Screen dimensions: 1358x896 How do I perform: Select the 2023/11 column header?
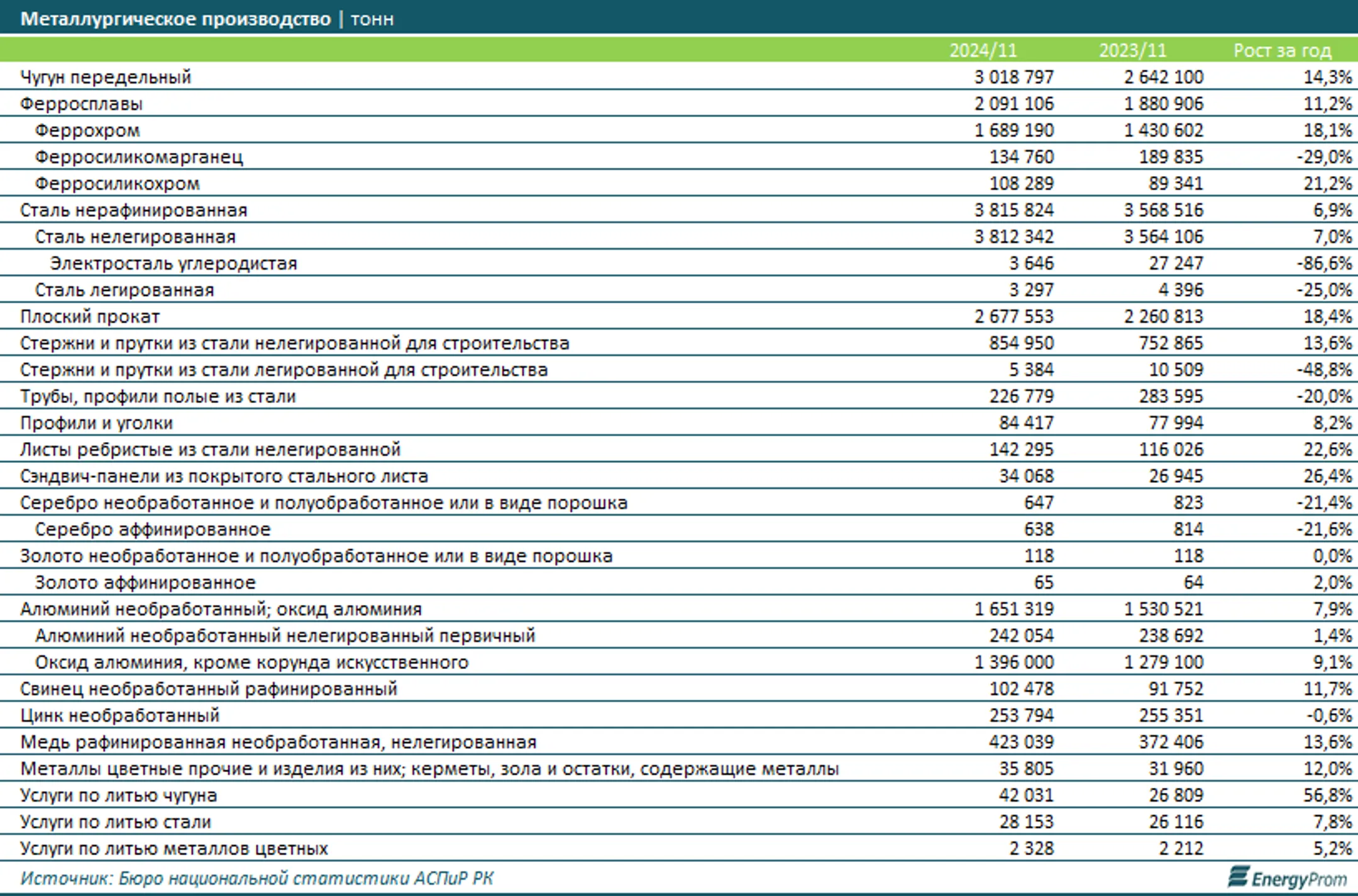[x=1132, y=50]
